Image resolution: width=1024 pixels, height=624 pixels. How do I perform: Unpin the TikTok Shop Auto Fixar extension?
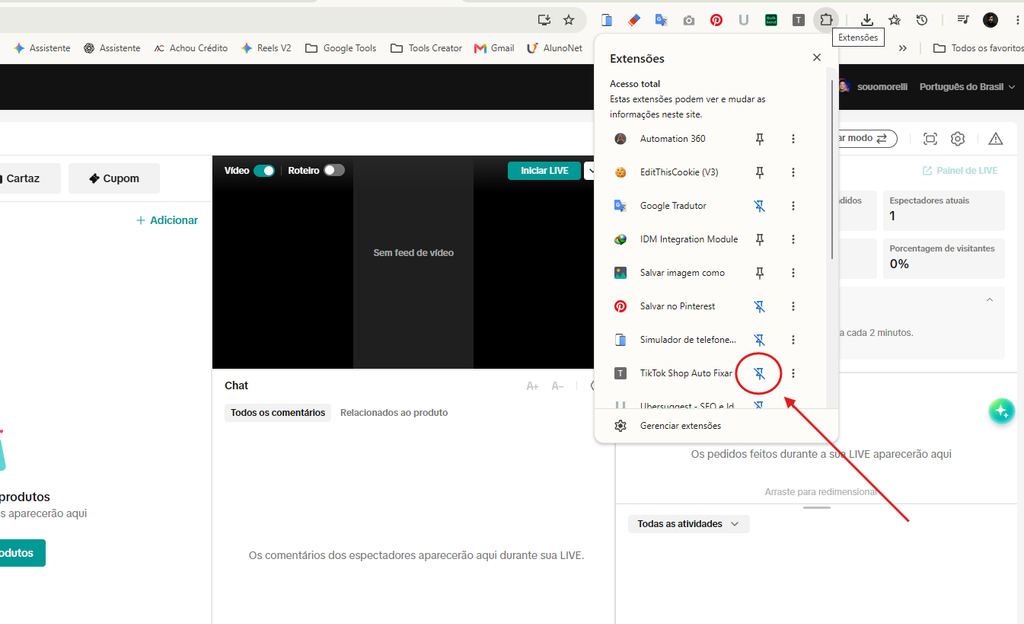(760, 373)
